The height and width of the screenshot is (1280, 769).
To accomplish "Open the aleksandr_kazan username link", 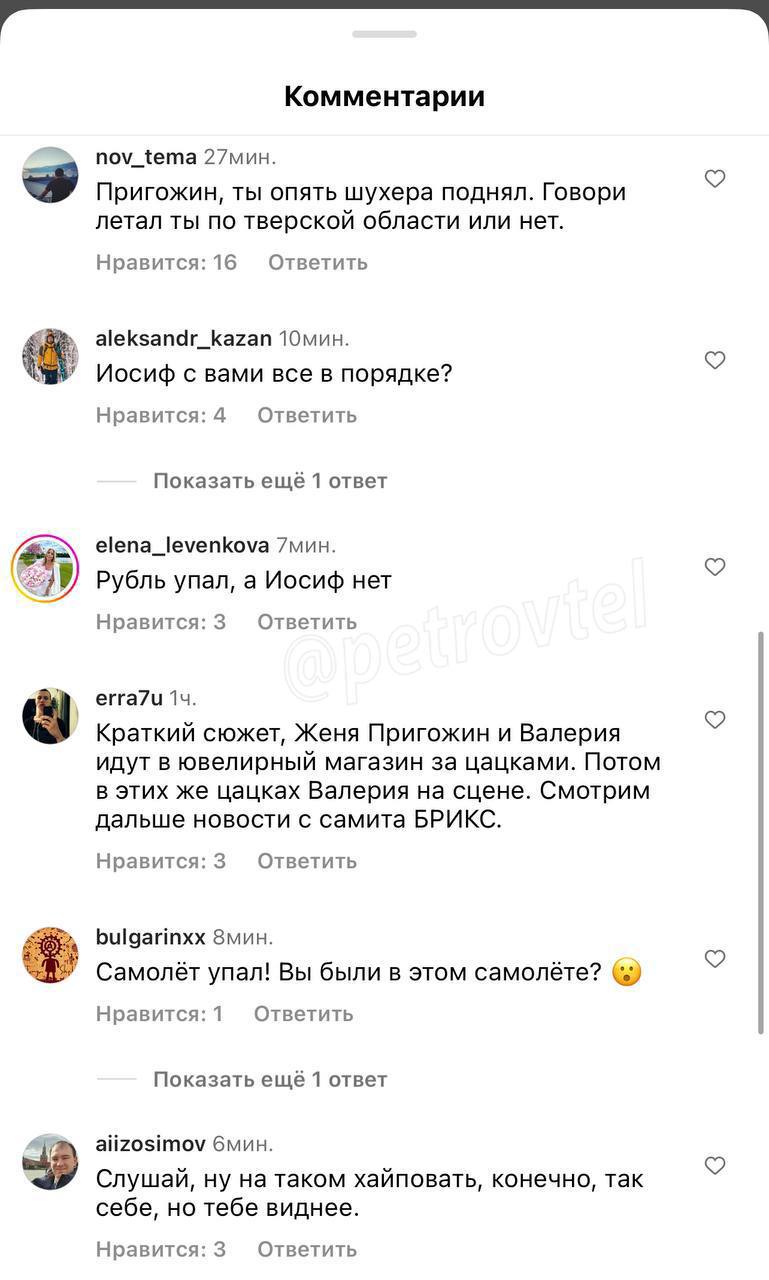I will (184, 339).
